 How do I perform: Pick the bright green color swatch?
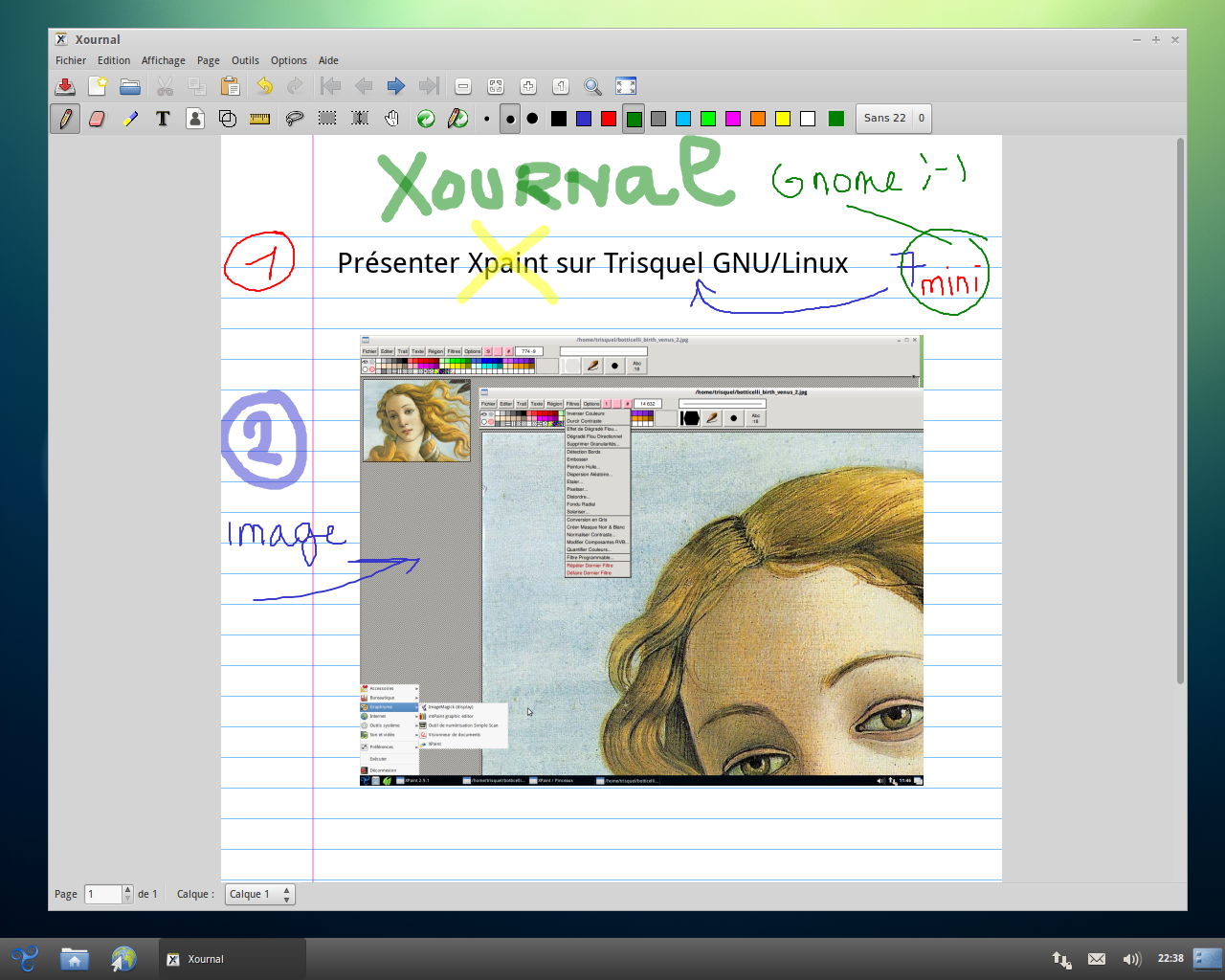pos(708,119)
